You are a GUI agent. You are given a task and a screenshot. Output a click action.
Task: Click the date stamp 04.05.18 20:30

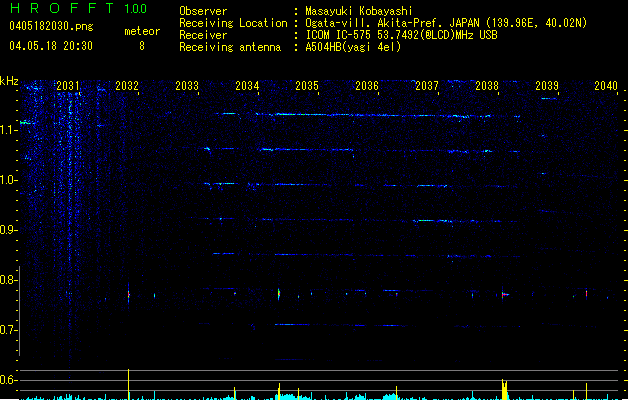coord(51,46)
